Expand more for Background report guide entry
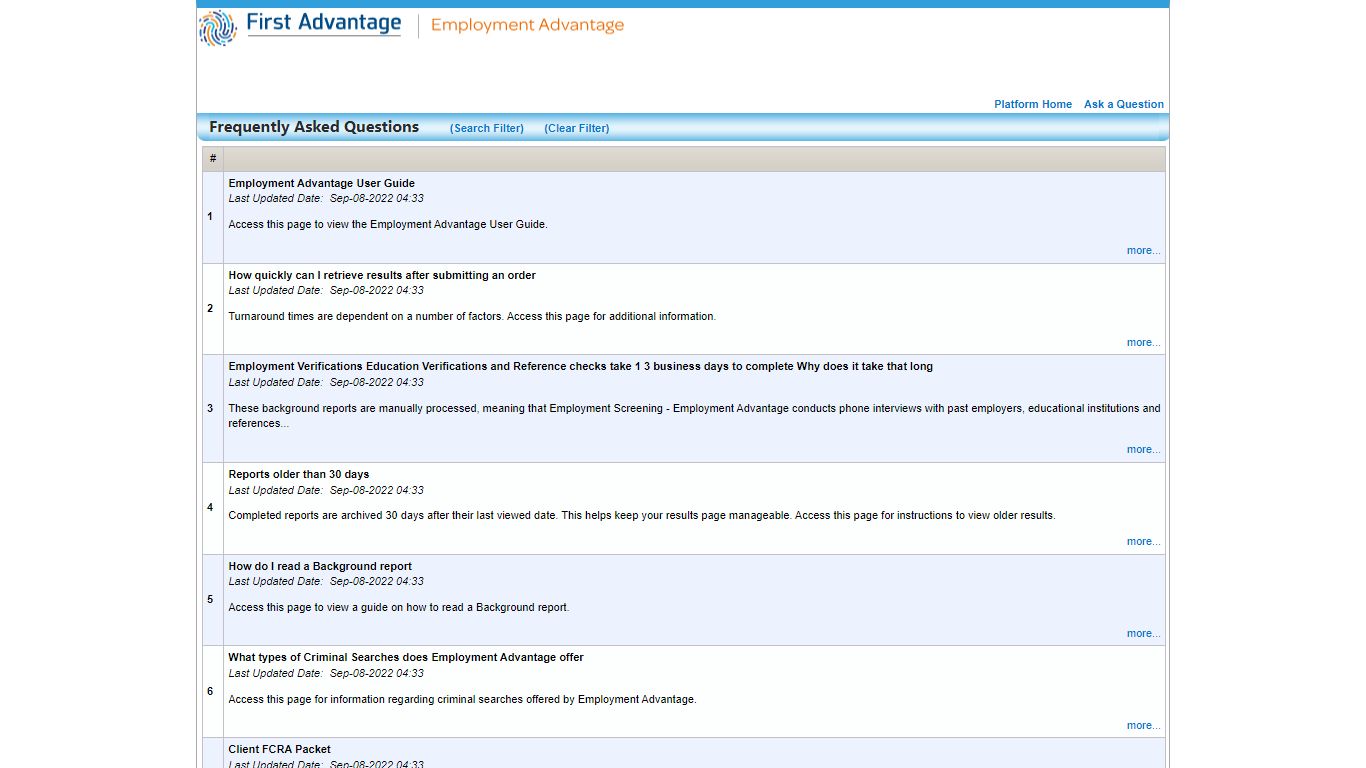Viewport: 1366px width, 768px height. click(1143, 634)
